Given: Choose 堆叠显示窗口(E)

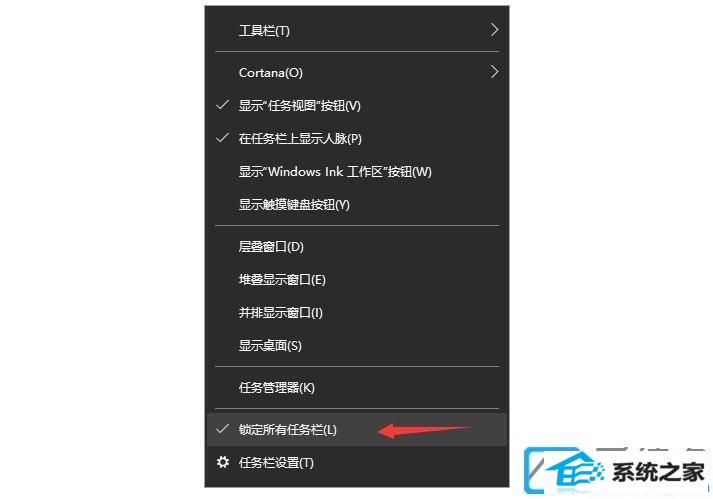Looking at the screenshot, I should point(357,279).
